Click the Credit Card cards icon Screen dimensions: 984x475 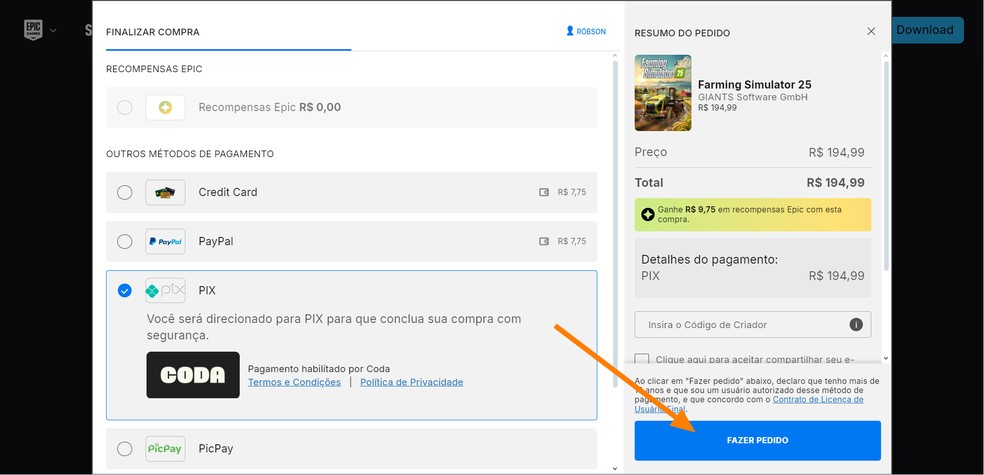tap(166, 192)
